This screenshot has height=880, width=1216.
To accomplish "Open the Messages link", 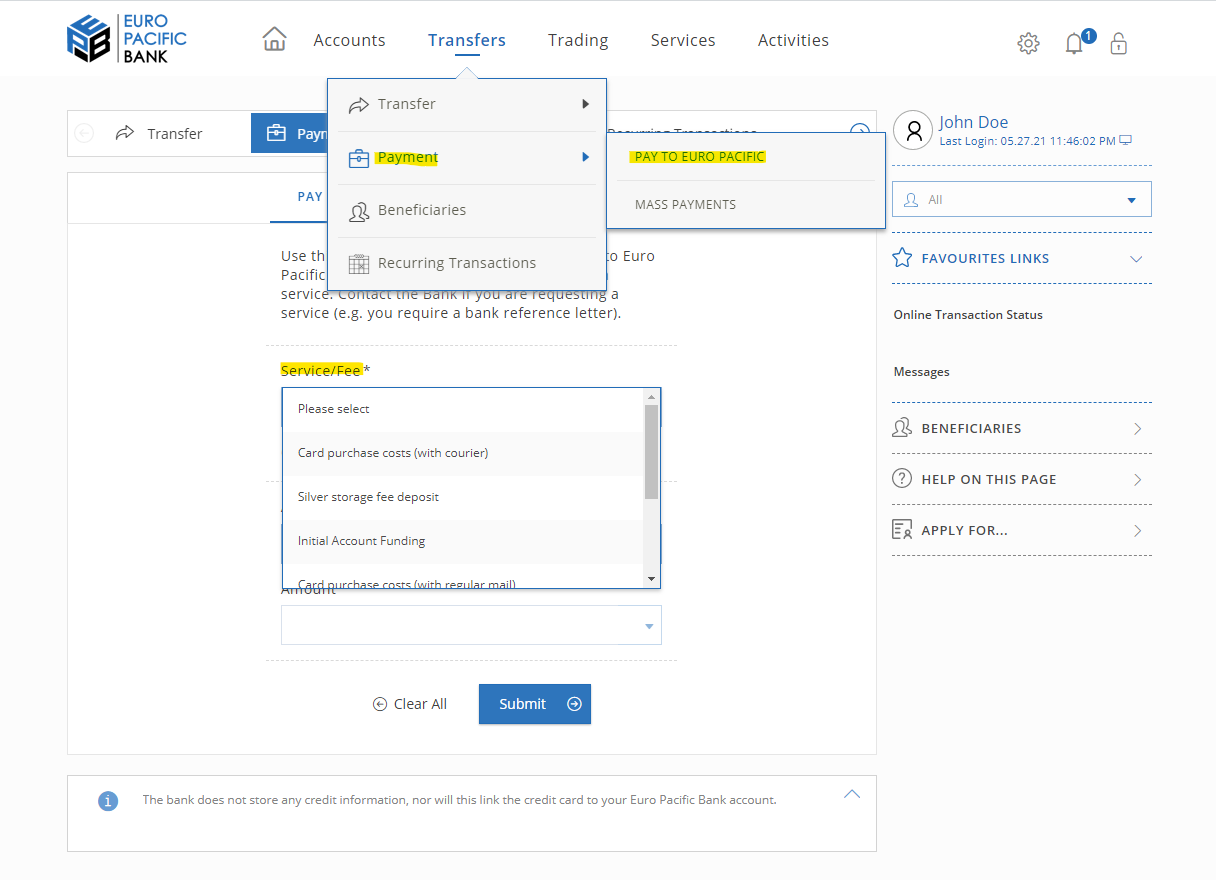I will click(921, 372).
